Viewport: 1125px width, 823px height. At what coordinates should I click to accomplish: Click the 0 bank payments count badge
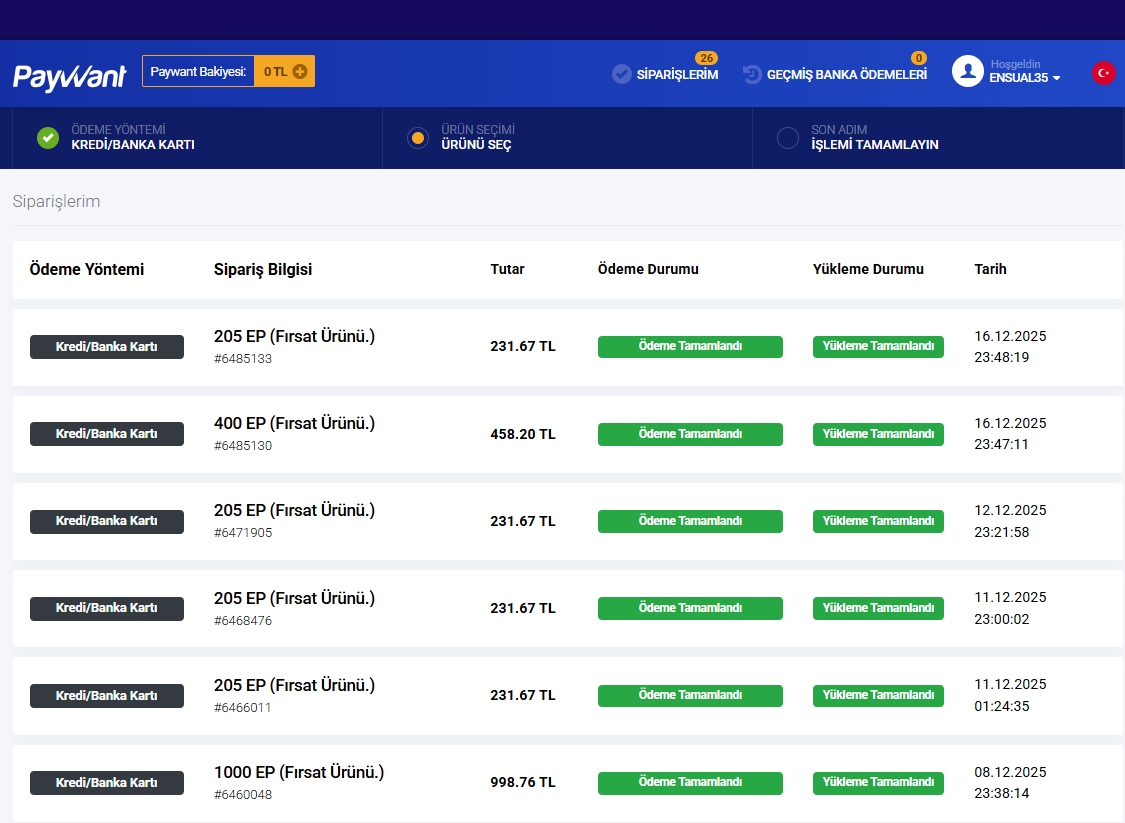pos(918,58)
